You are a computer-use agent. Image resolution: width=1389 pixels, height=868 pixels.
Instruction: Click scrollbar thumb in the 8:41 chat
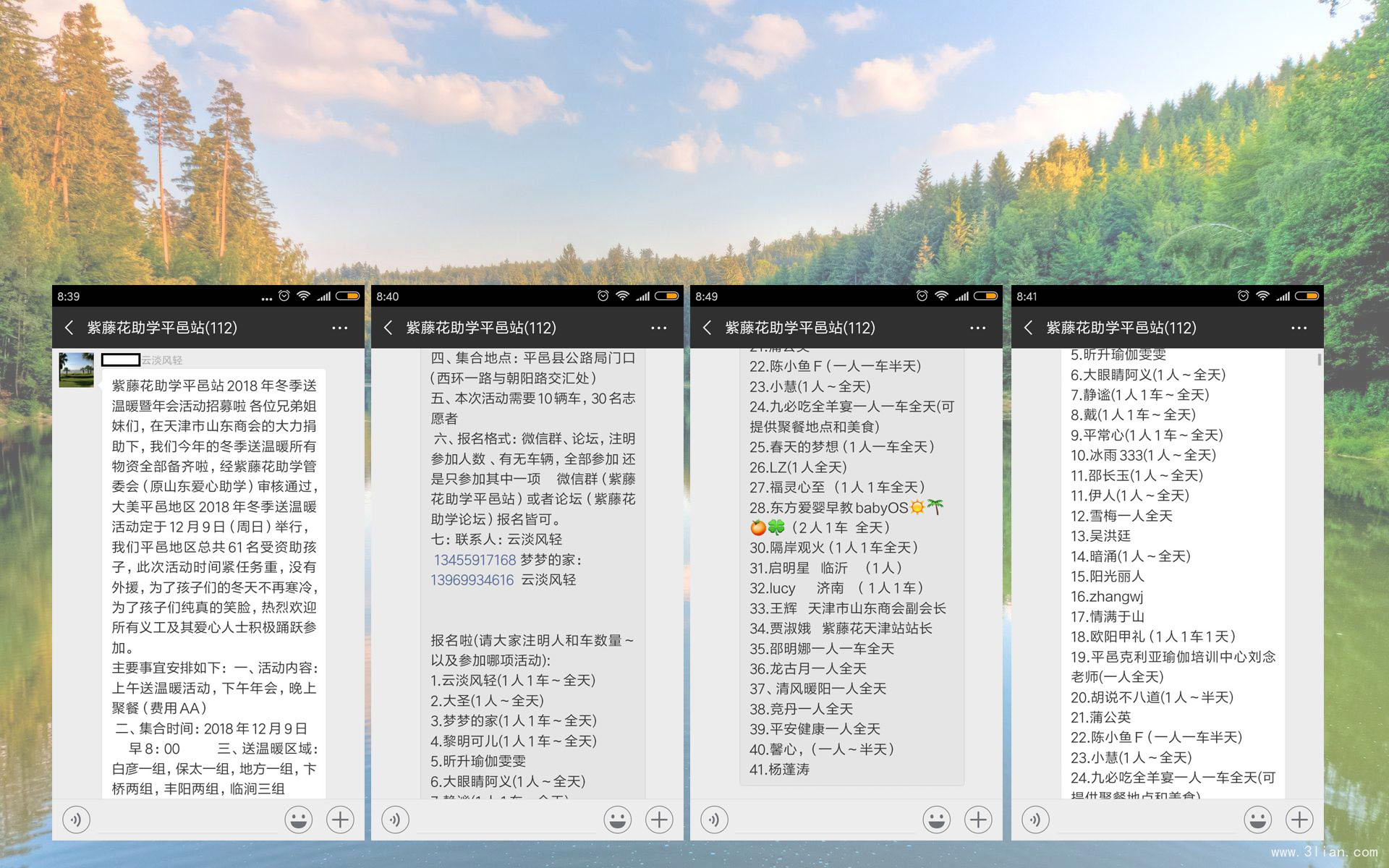(x=1320, y=359)
